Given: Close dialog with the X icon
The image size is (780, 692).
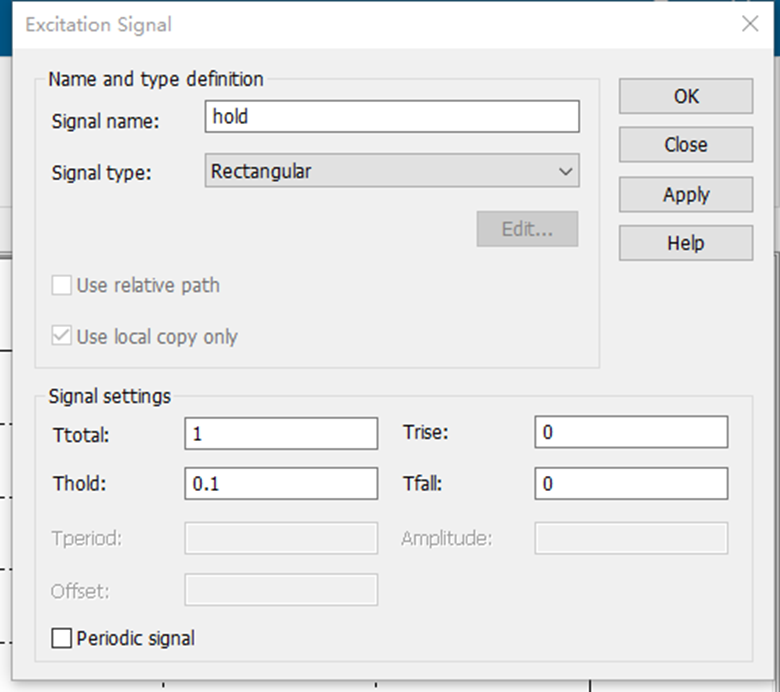Looking at the screenshot, I should pyautogui.click(x=750, y=24).
